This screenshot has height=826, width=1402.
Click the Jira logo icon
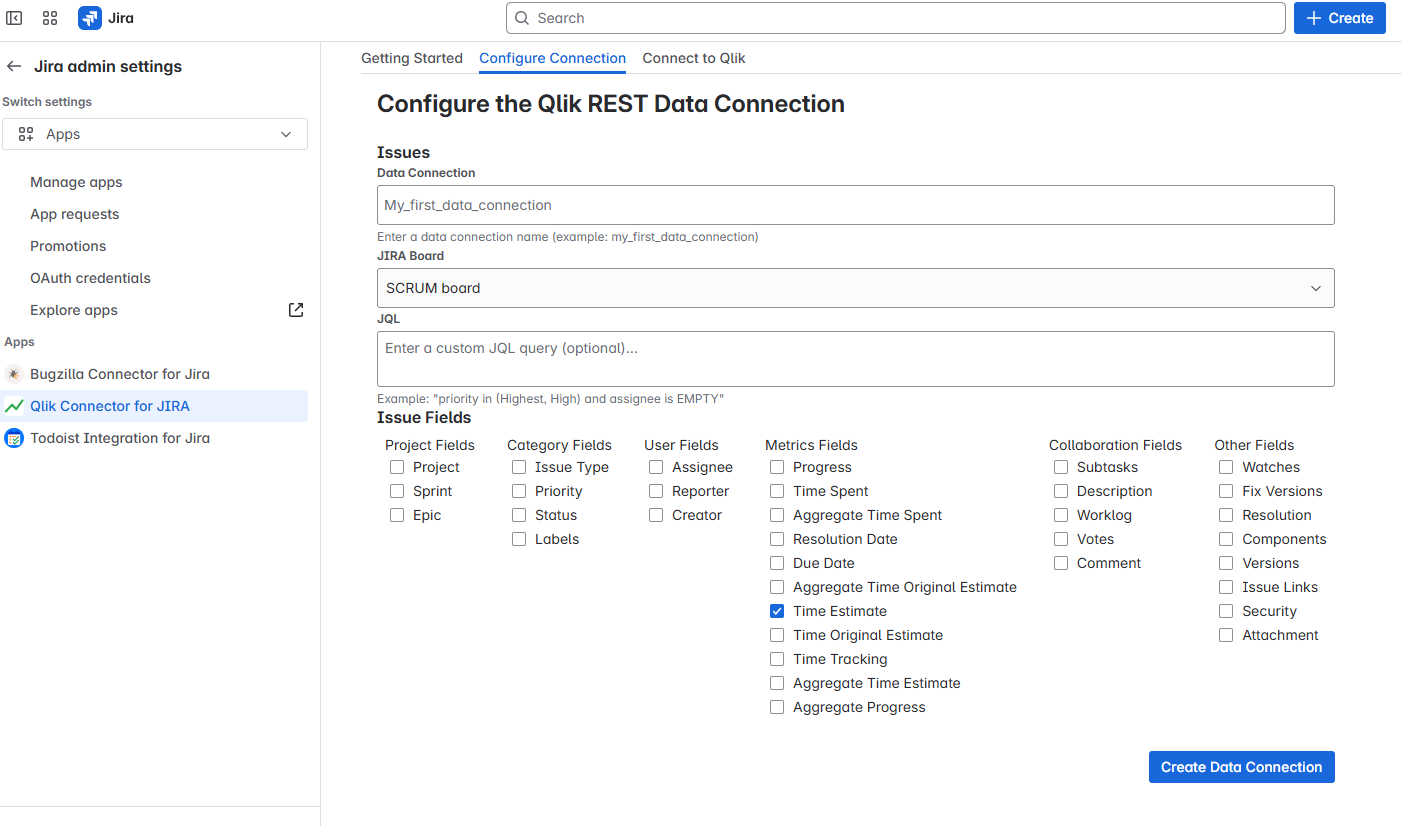click(x=90, y=18)
